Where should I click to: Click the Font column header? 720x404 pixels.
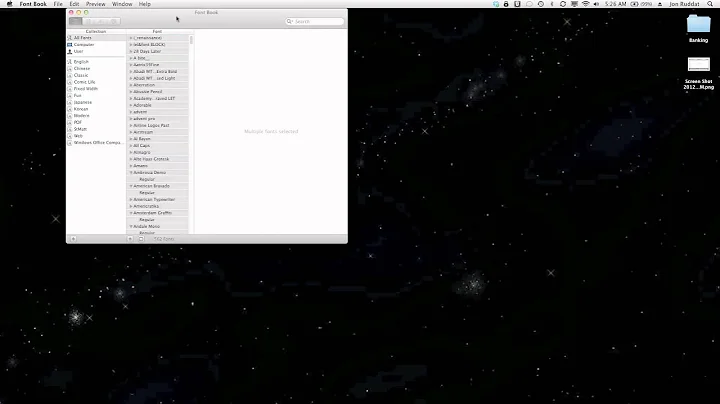point(158,31)
